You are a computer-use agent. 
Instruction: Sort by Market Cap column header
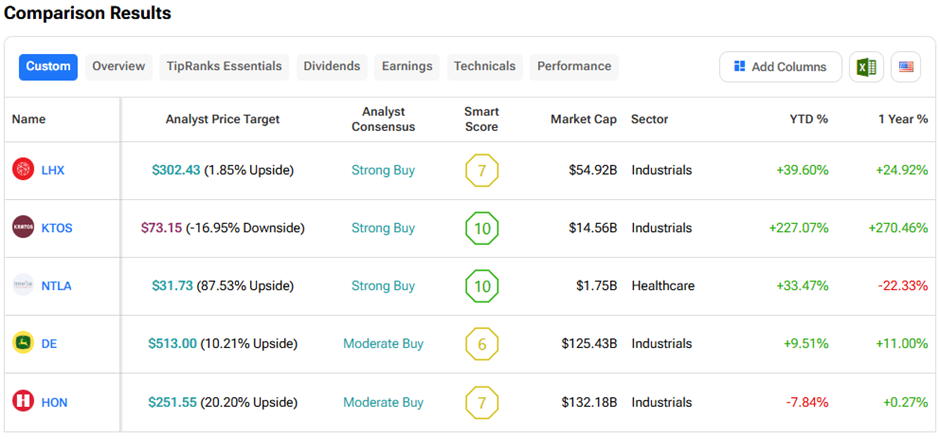pos(584,119)
